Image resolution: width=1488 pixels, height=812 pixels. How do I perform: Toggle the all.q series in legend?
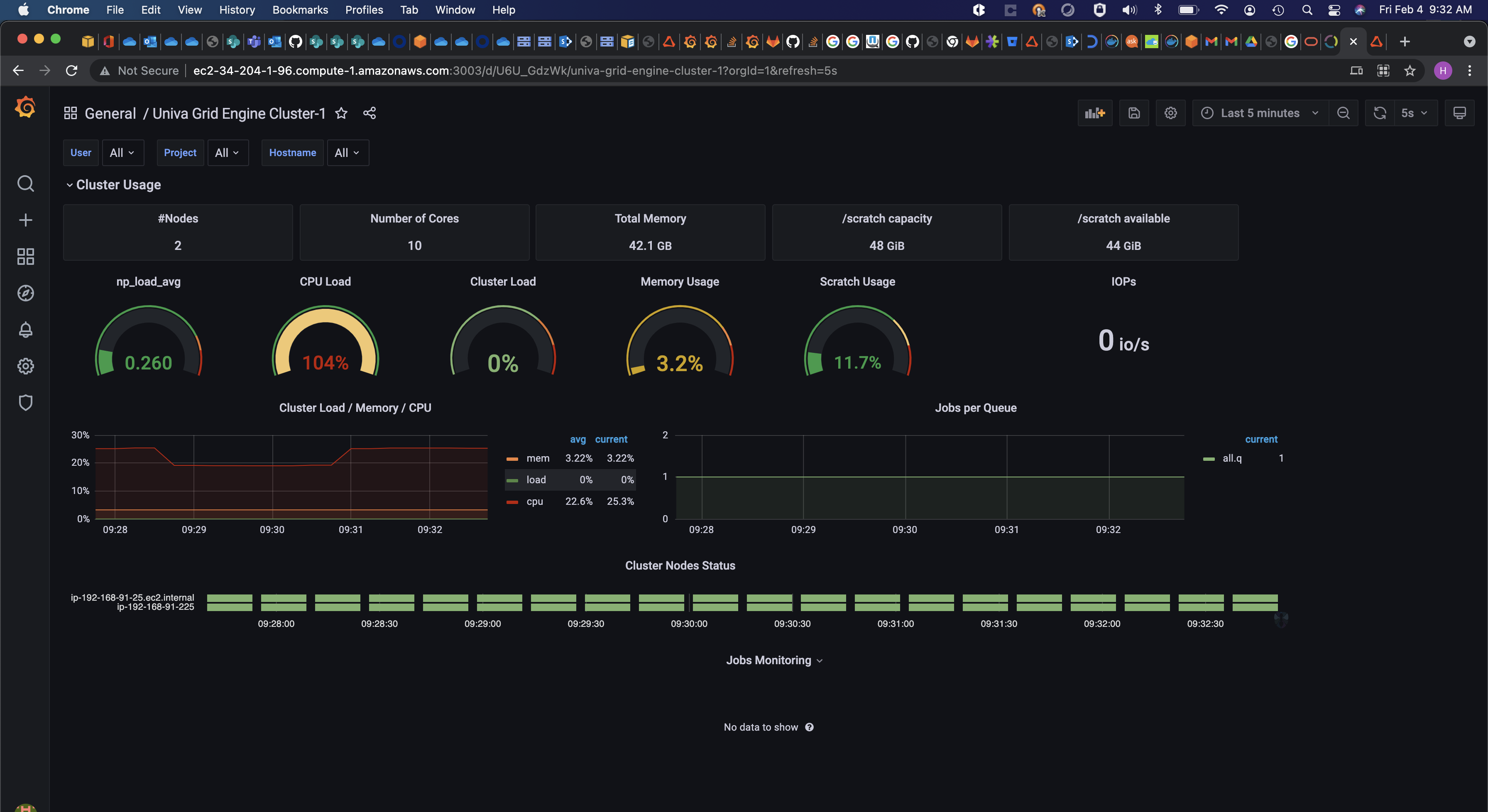point(1232,459)
